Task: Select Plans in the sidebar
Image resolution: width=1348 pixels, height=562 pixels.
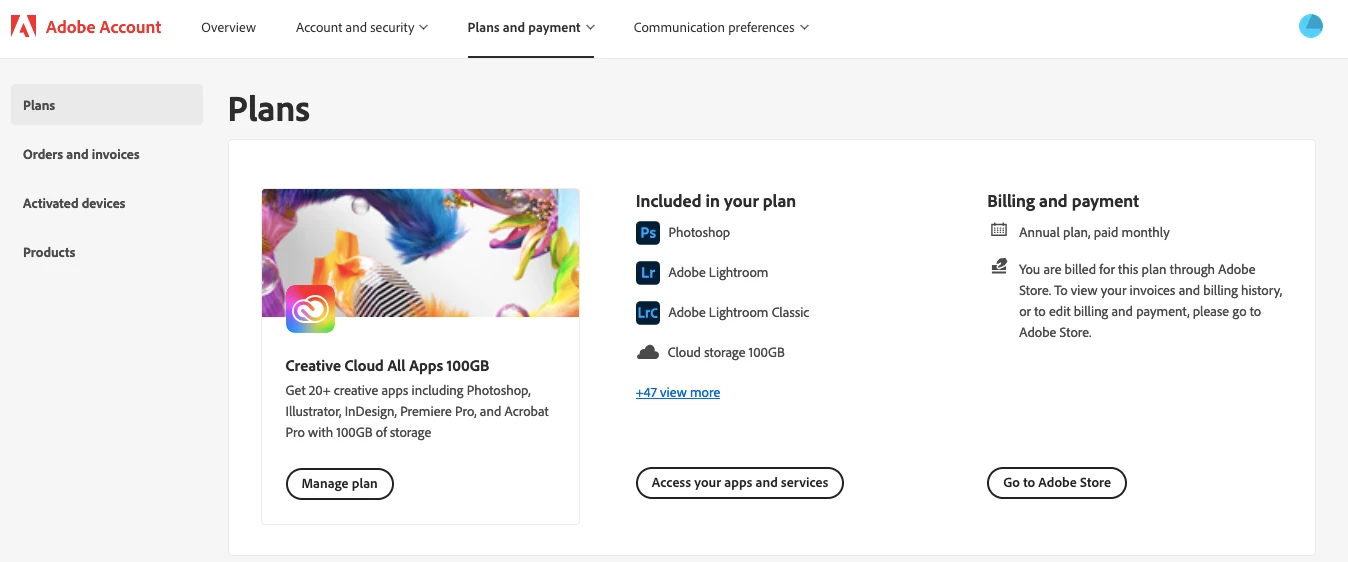Action: tap(107, 105)
